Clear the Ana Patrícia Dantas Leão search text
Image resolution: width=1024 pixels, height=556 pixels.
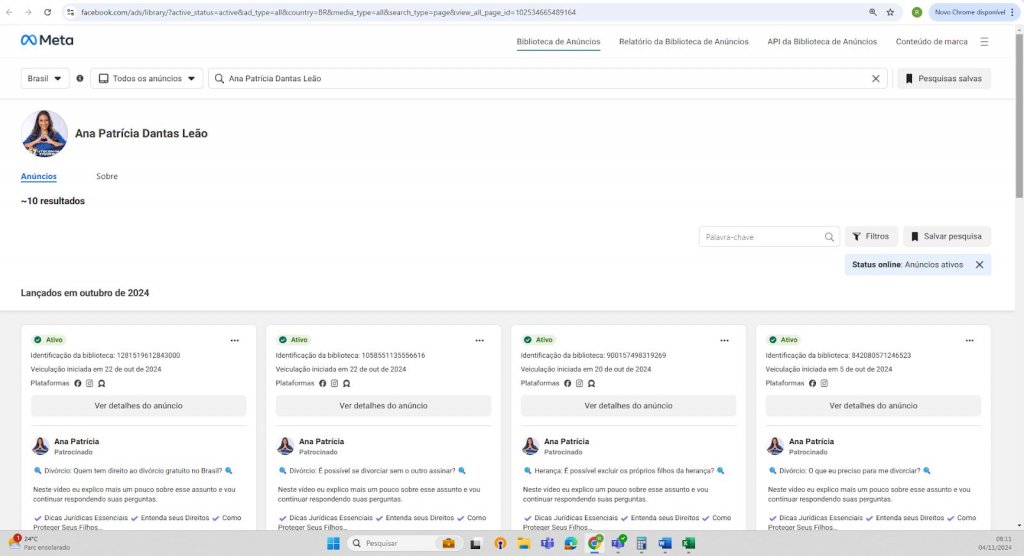click(876, 78)
